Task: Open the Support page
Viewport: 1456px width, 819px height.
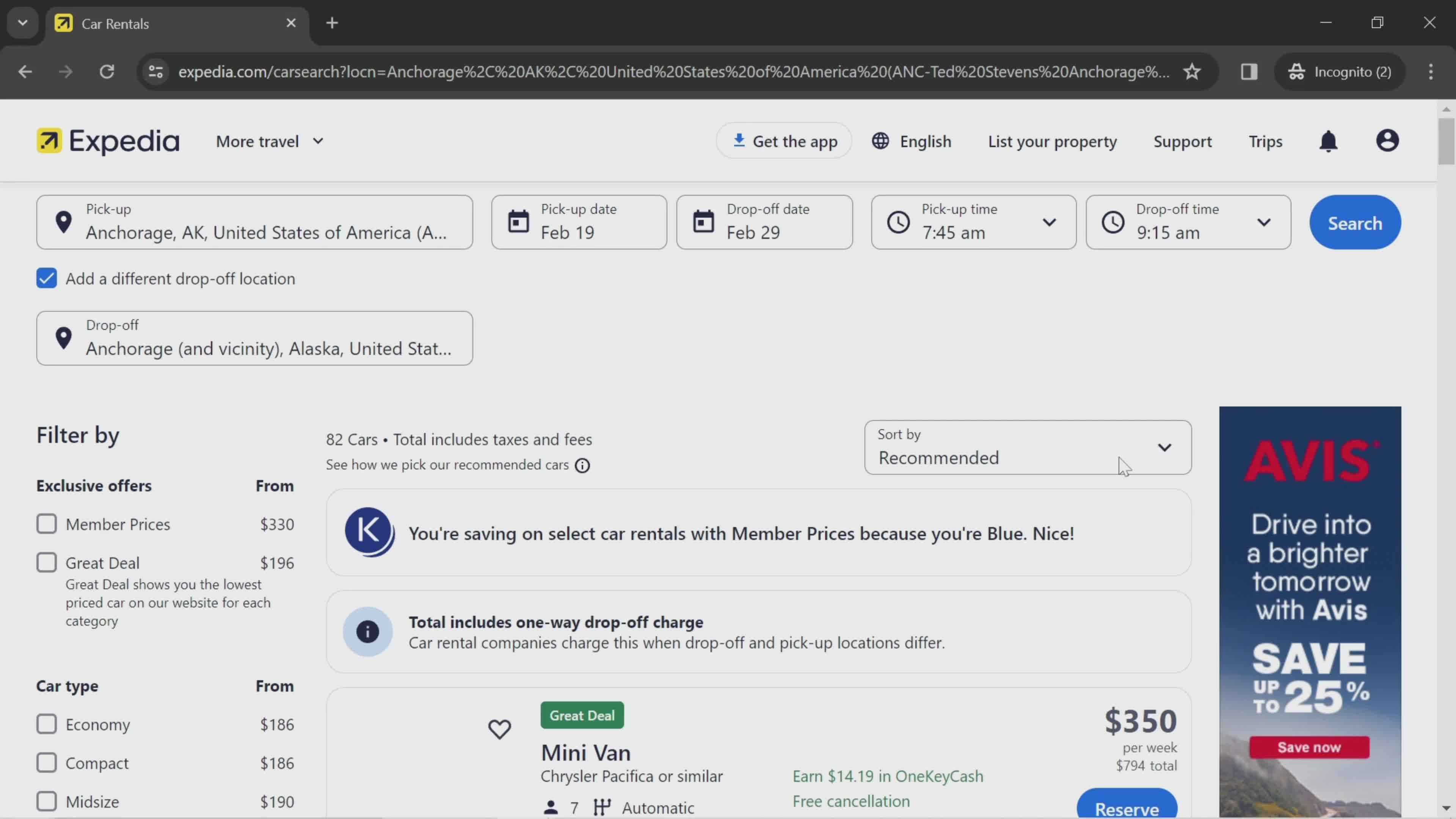Action: point(1183,141)
